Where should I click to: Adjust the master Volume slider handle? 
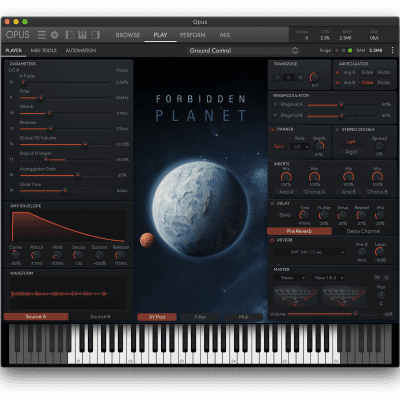355,314
